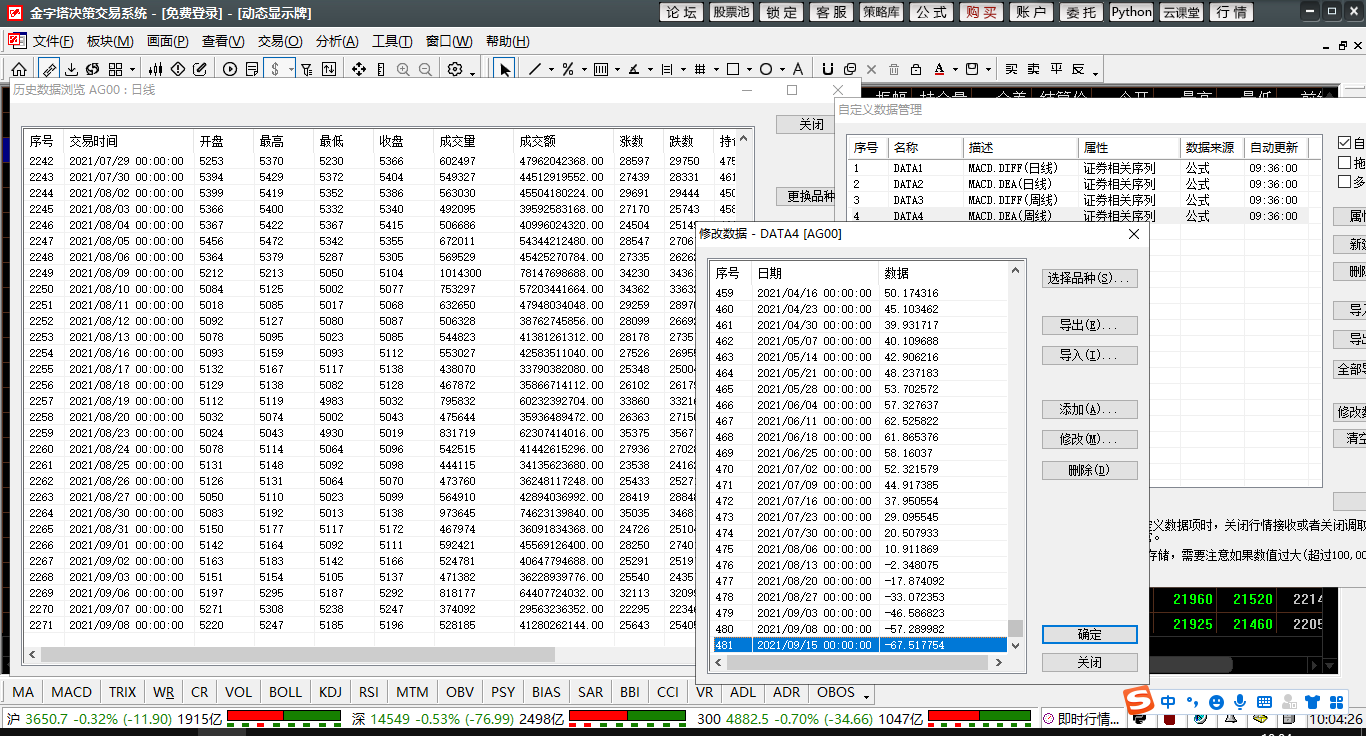Screen dimensions: 1366x736
Task: Click the Sogou emoji smiley icon
Action: tap(1216, 702)
